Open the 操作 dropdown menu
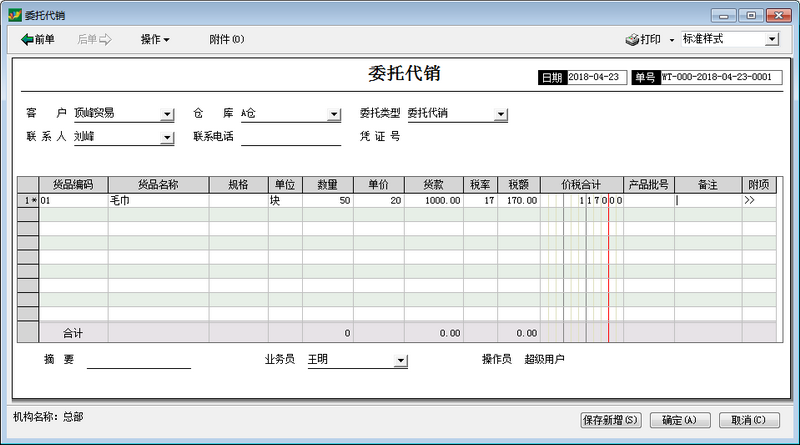This screenshot has width=800, height=445. [x=155, y=39]
